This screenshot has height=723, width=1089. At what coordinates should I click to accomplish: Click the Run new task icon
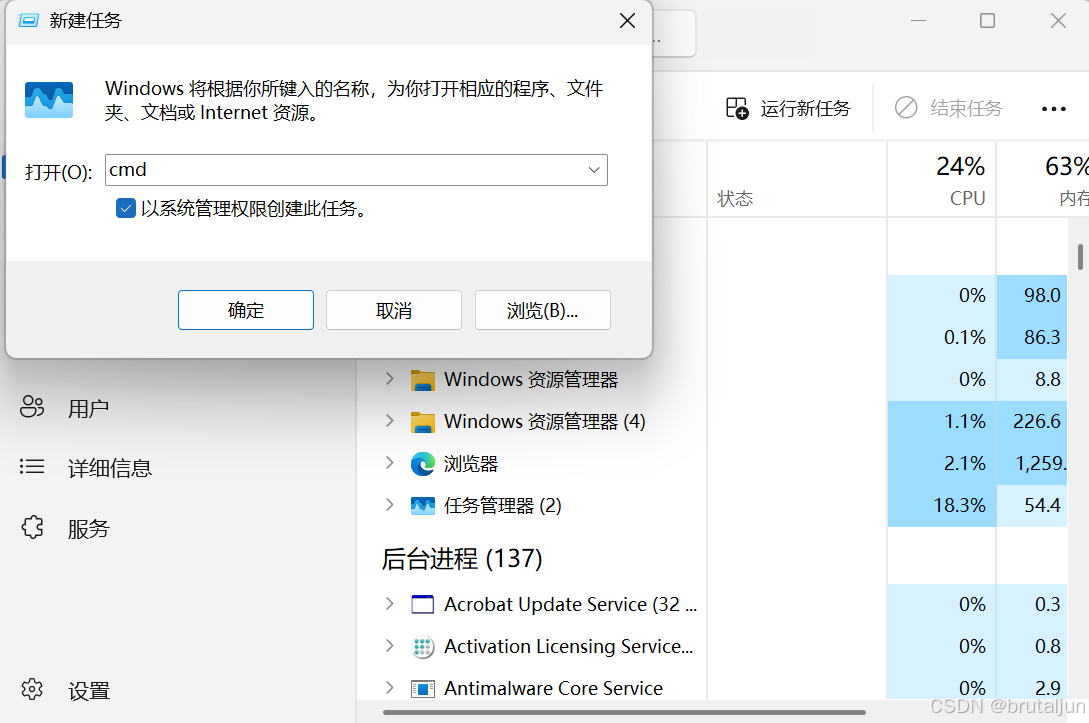tap(737, 108)
